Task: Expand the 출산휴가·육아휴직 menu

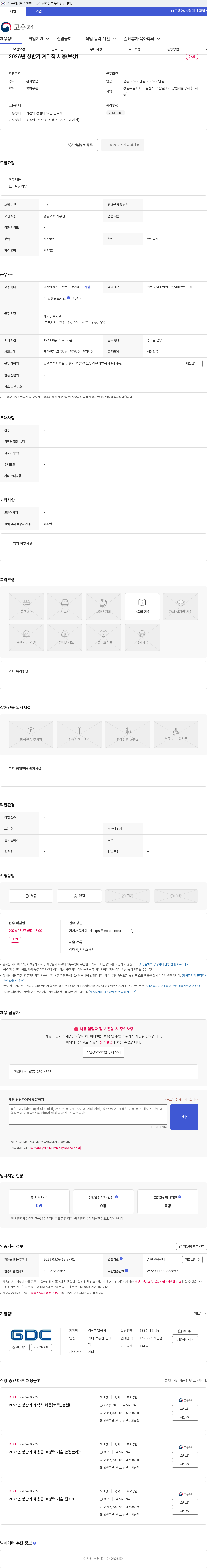Action: (x=142, y=39)
